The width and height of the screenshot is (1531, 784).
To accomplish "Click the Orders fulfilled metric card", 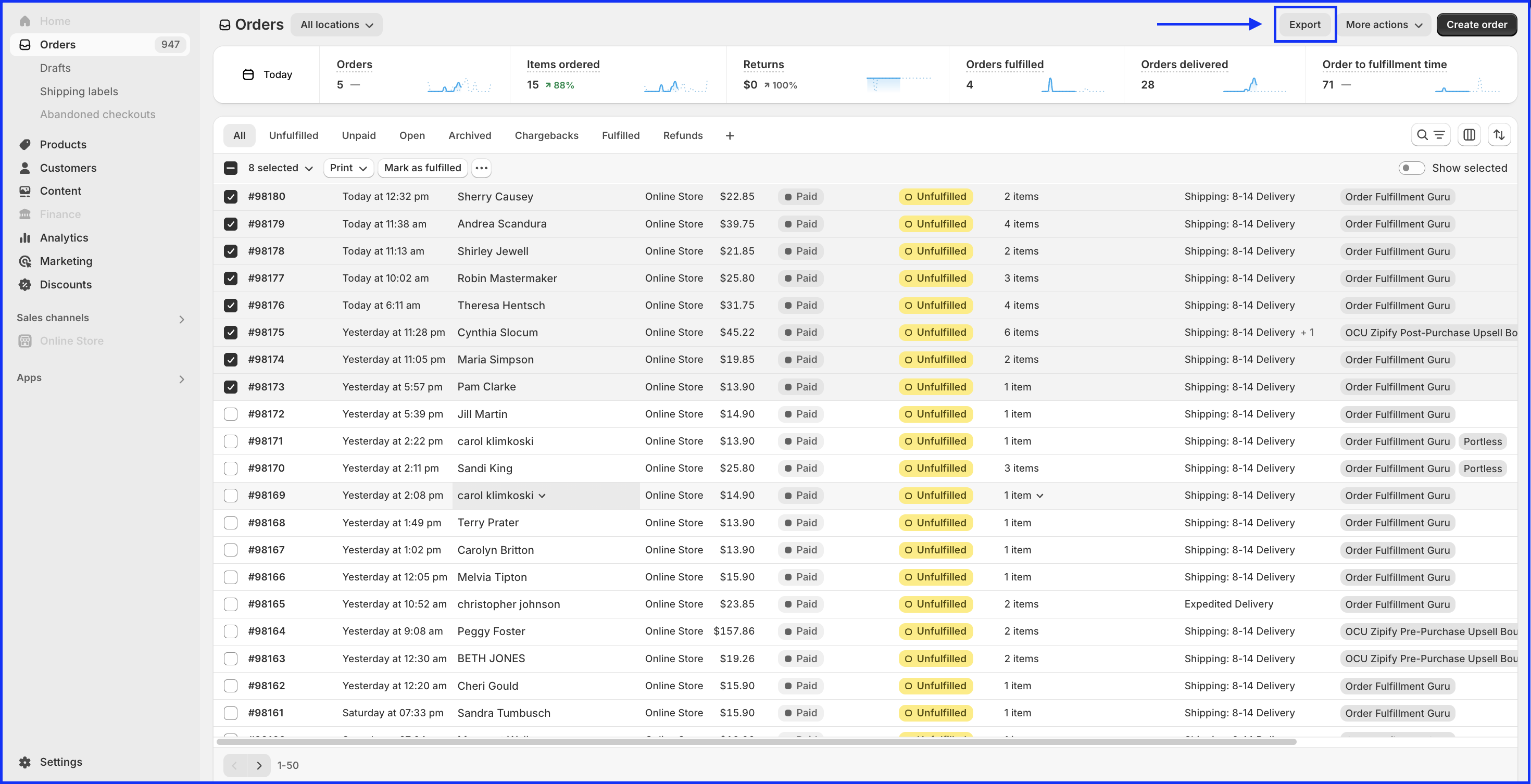I will 1036,75.
